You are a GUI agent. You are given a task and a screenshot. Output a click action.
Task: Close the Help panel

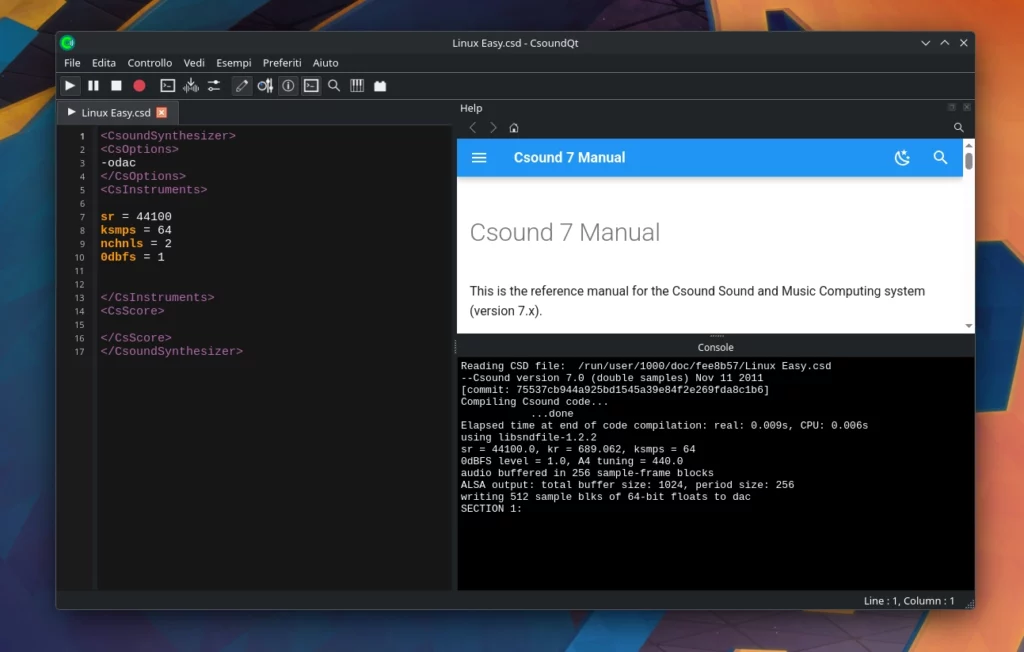click(967, 107)
